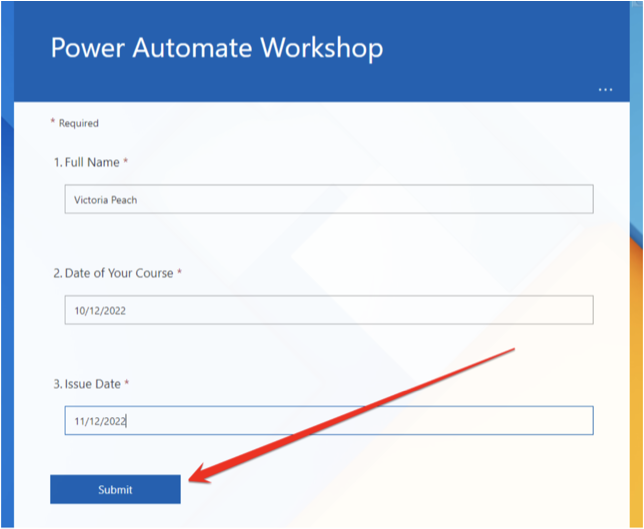Open the three-dot more options menu
The height and width of the screenshot is (529, 644).
pos(605,90)
